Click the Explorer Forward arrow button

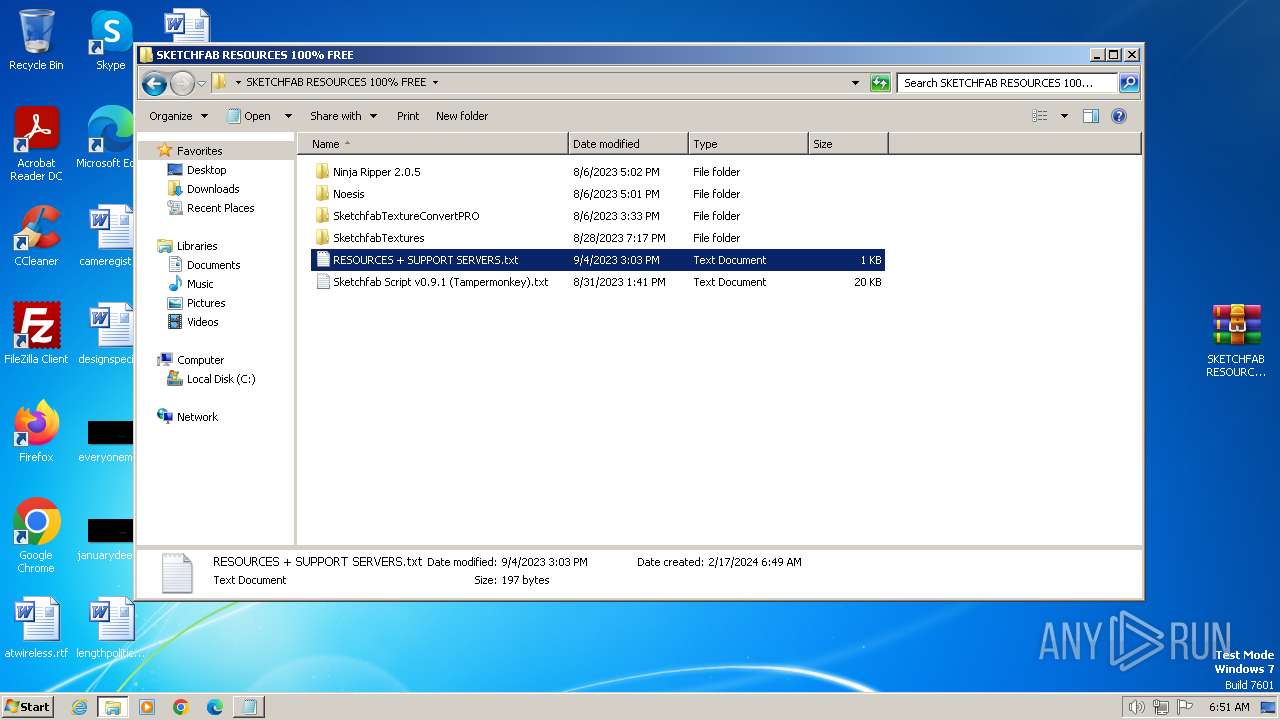click(181, 83)
